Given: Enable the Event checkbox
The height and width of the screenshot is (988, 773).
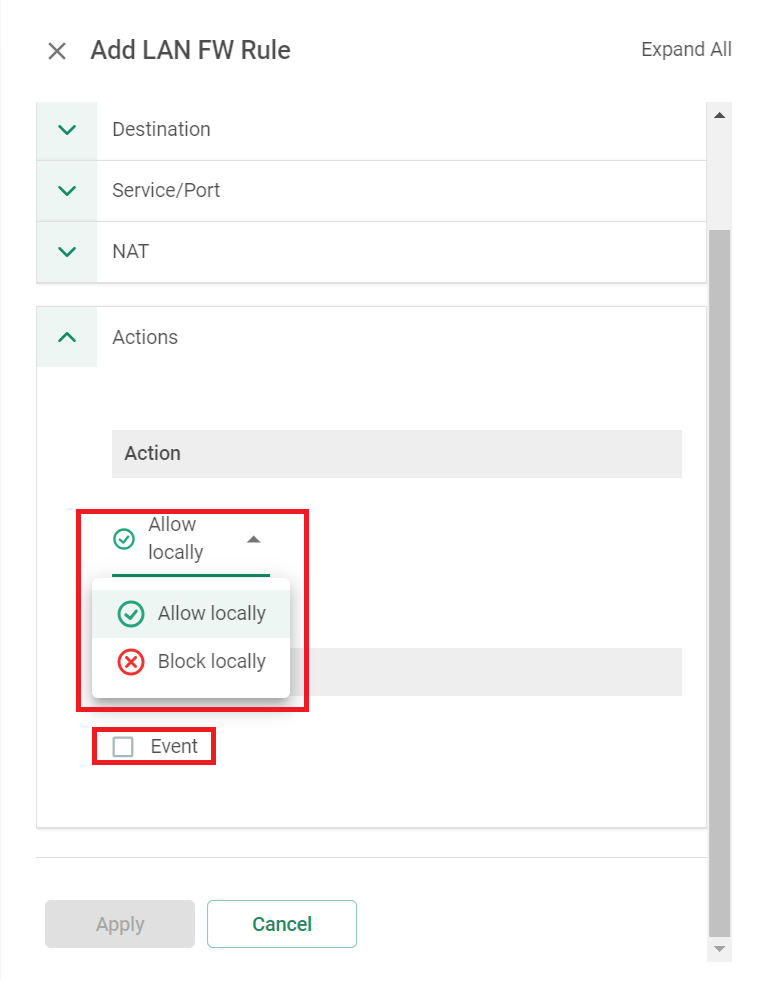Looking at the screenshot, I should point(123,747).
